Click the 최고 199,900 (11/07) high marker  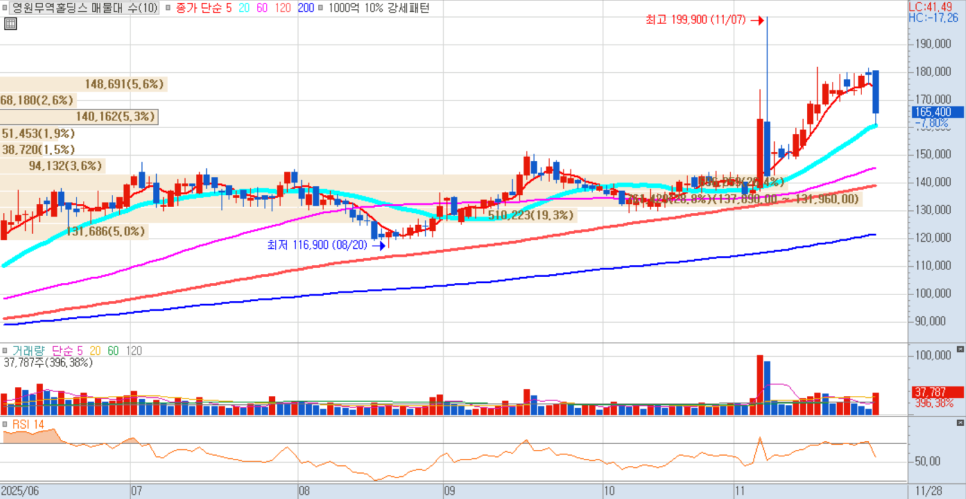pyautogui.click(x=705, y=20)
